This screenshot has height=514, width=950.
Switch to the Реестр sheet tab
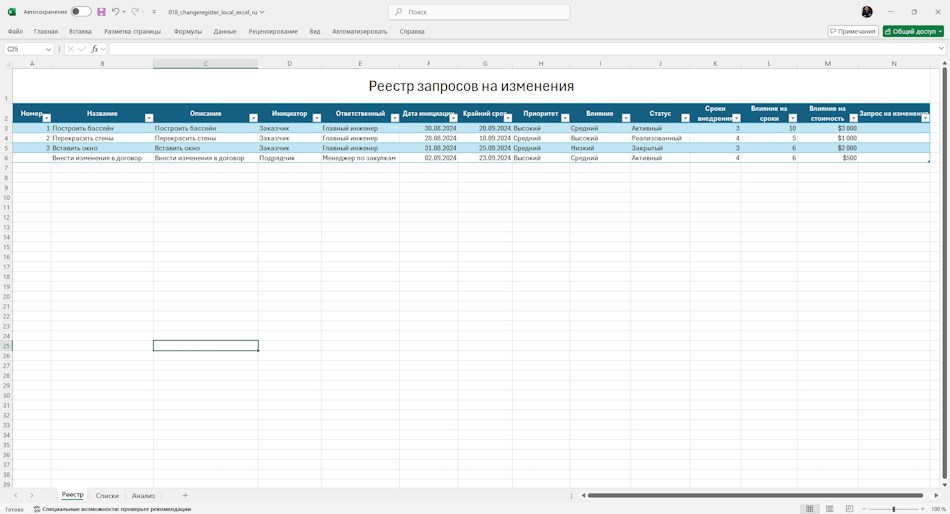[x=72, y=495]
